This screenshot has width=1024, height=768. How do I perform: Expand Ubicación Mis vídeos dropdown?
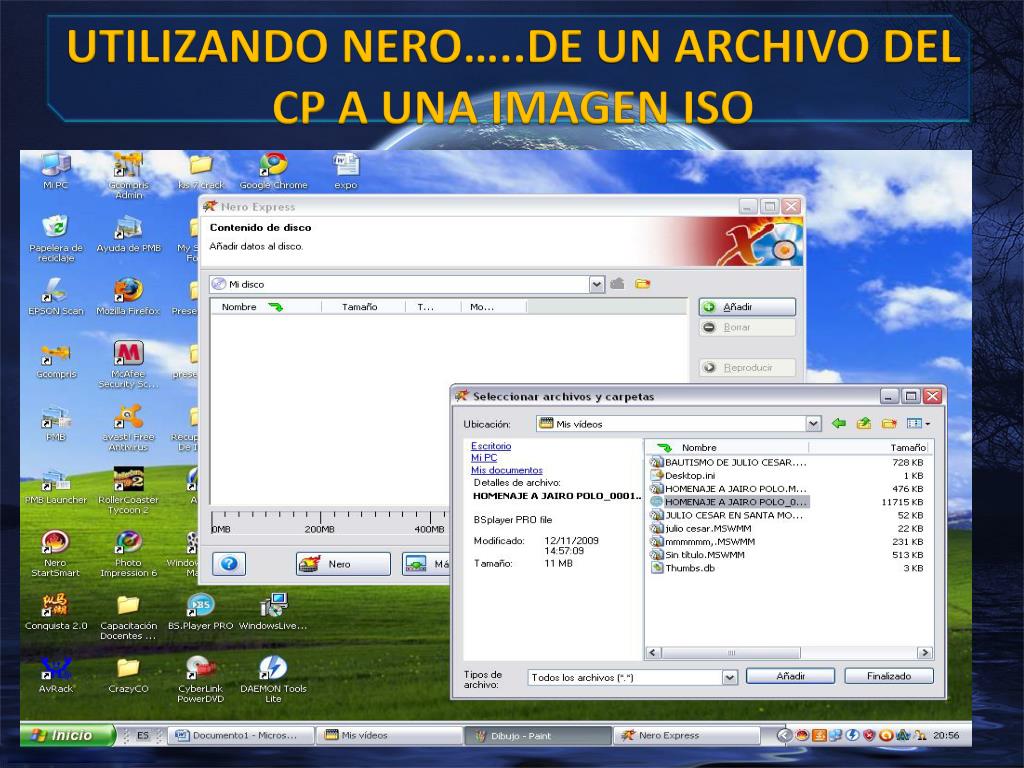(812, 424)
